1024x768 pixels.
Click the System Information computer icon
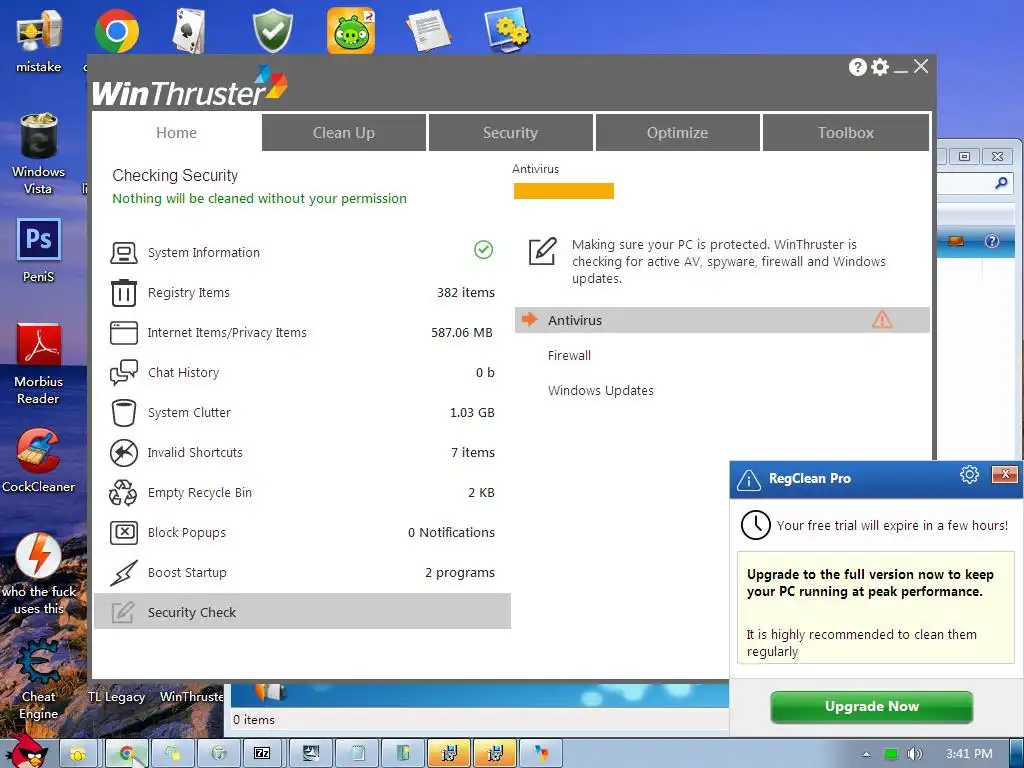[x=123, y=253]
